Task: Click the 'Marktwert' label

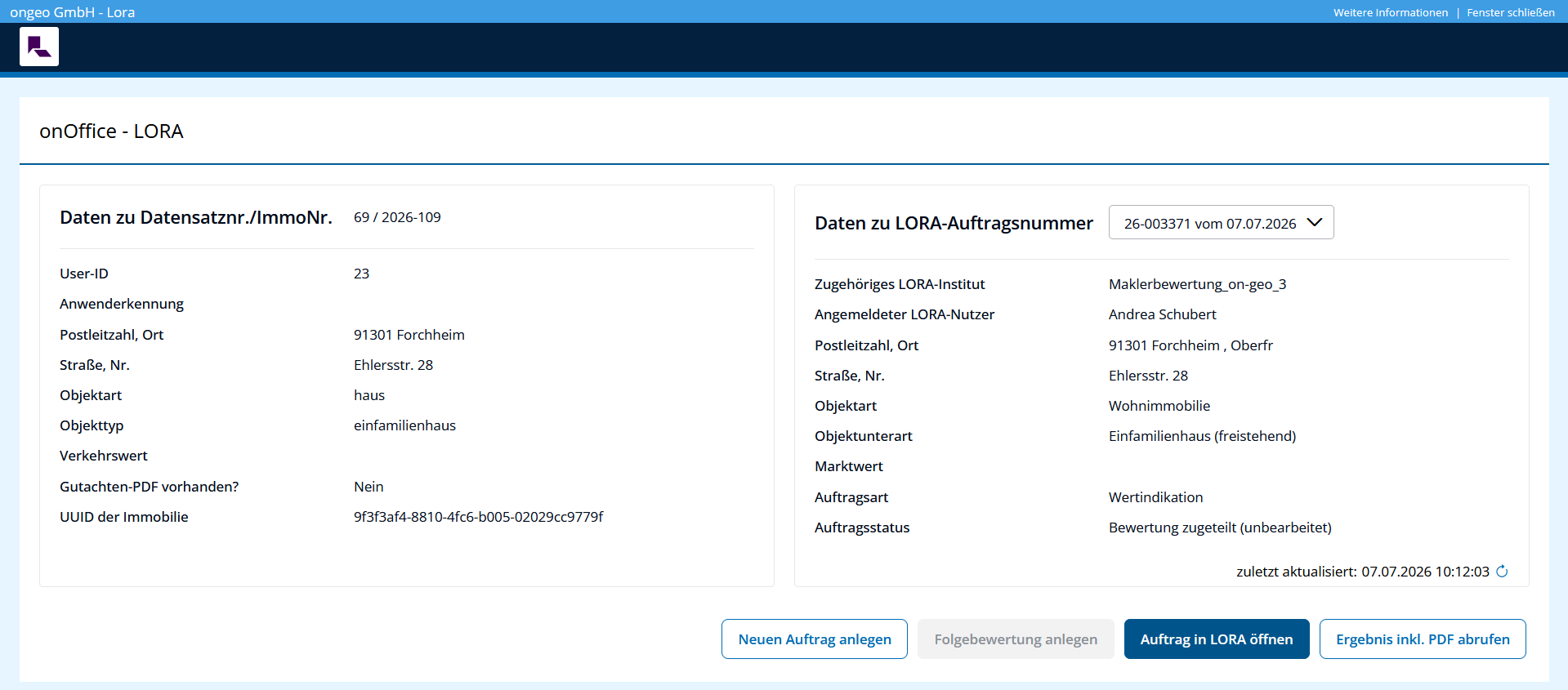Action: click(x=849, y=466)
